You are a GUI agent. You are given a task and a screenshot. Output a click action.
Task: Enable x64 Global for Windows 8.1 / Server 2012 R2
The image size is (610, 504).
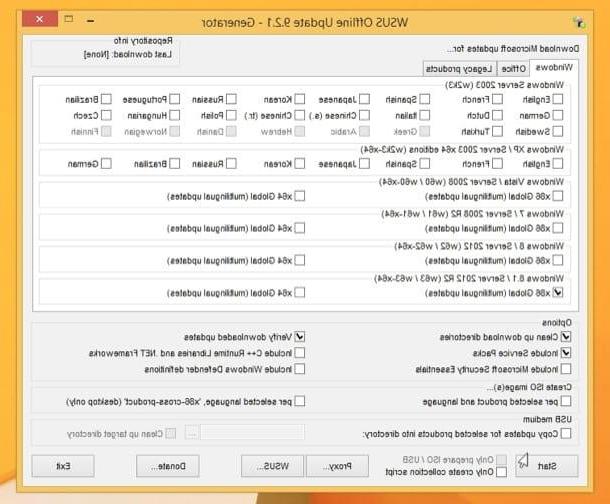300,292
